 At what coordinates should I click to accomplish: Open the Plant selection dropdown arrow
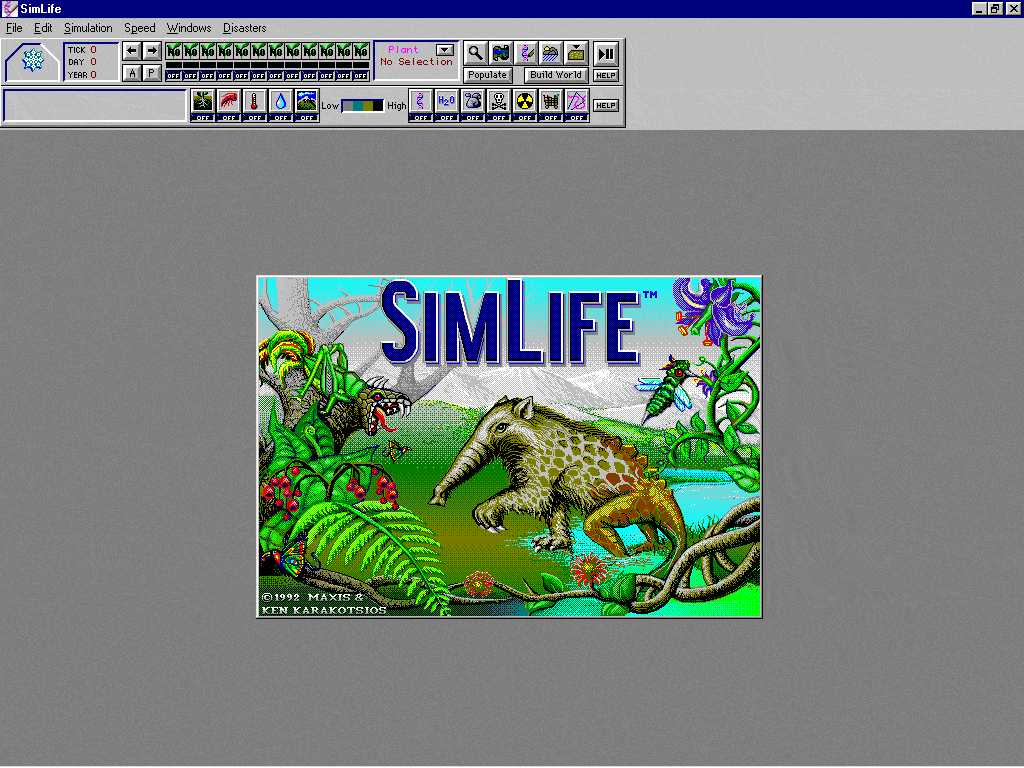445,50
